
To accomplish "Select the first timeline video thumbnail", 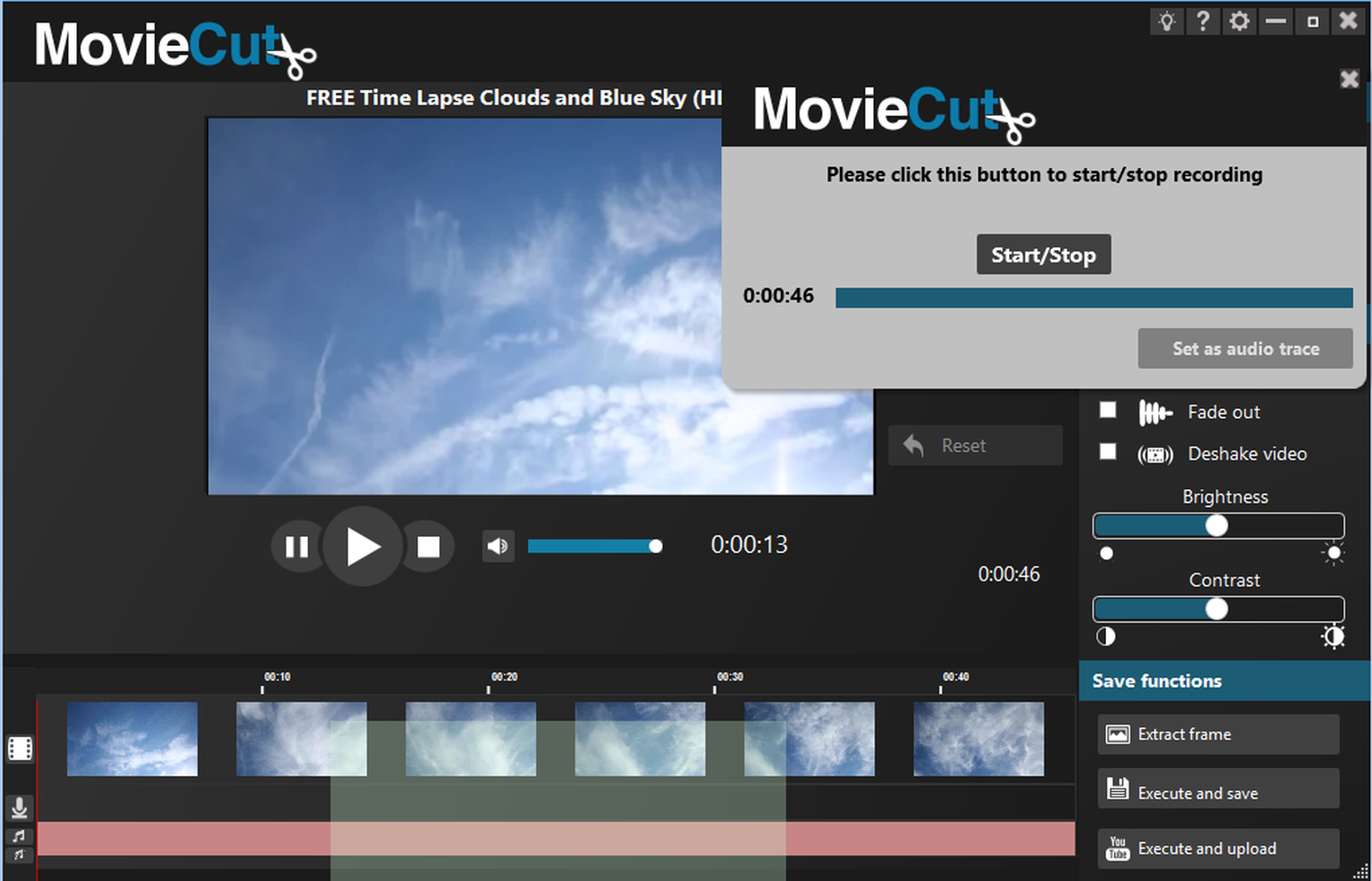I will 132,739.
